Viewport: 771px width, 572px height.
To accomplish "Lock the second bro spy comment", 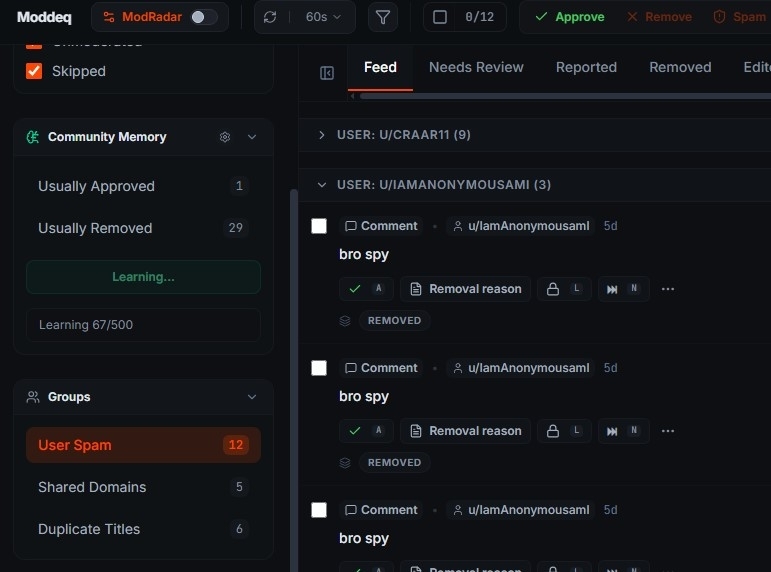I will tap(564, 431).
